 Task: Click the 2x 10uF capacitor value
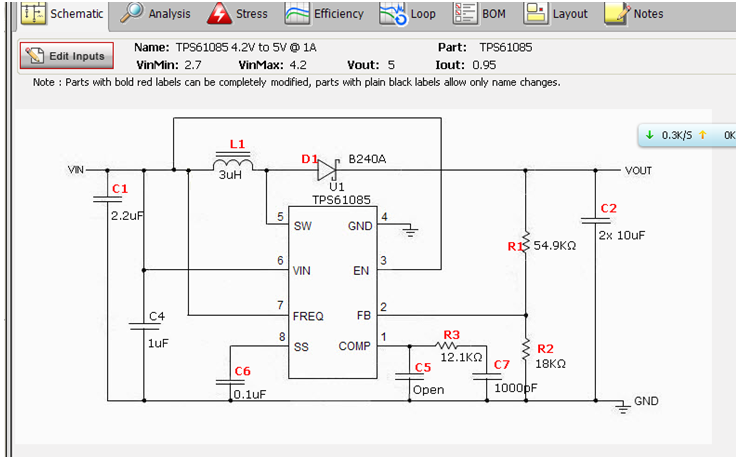click(x=621, y=236)
